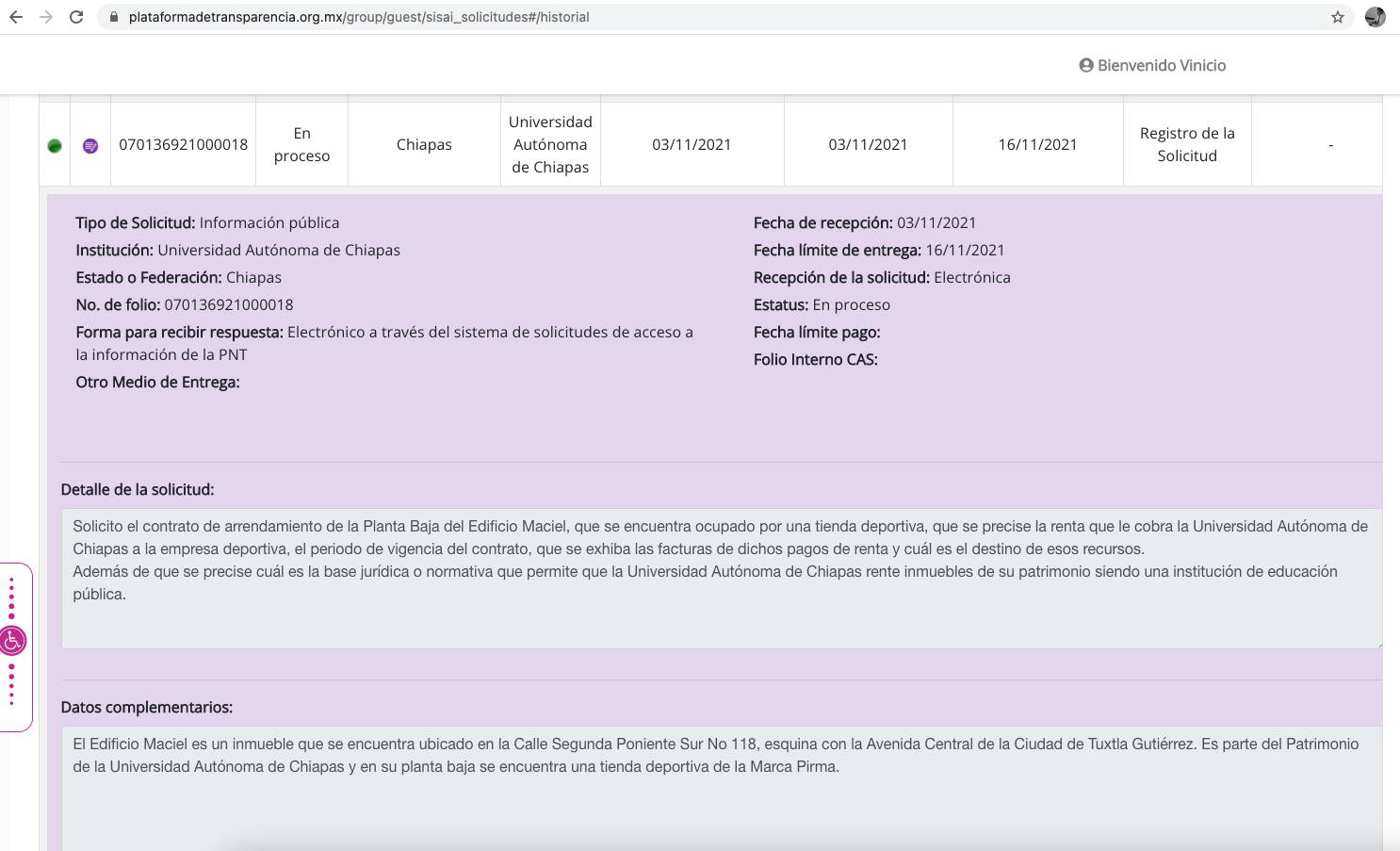1400x851 pixels.
Task: Click the Tipo de Solicitud: Información pública line
Action: pos(207,222)
